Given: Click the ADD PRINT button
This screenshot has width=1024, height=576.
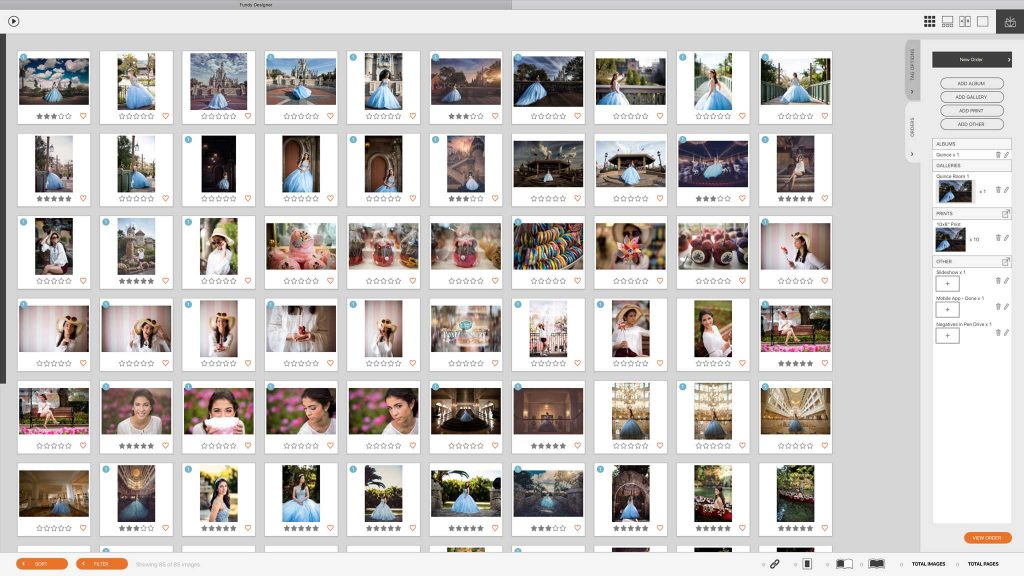Looking at the screenshot, I should click(x=972, y=111).
